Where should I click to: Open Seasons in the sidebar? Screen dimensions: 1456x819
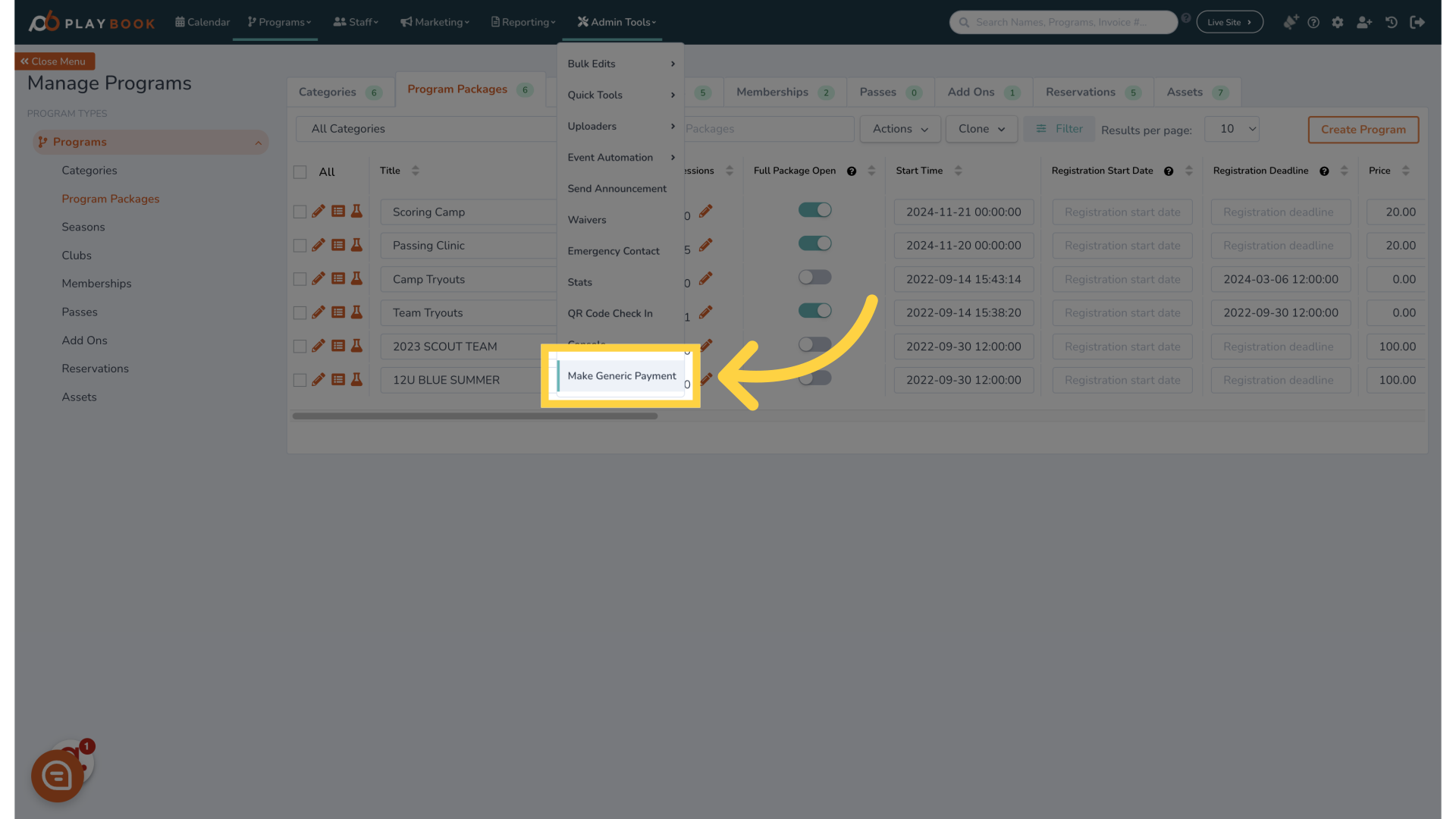tap(83, 227)
